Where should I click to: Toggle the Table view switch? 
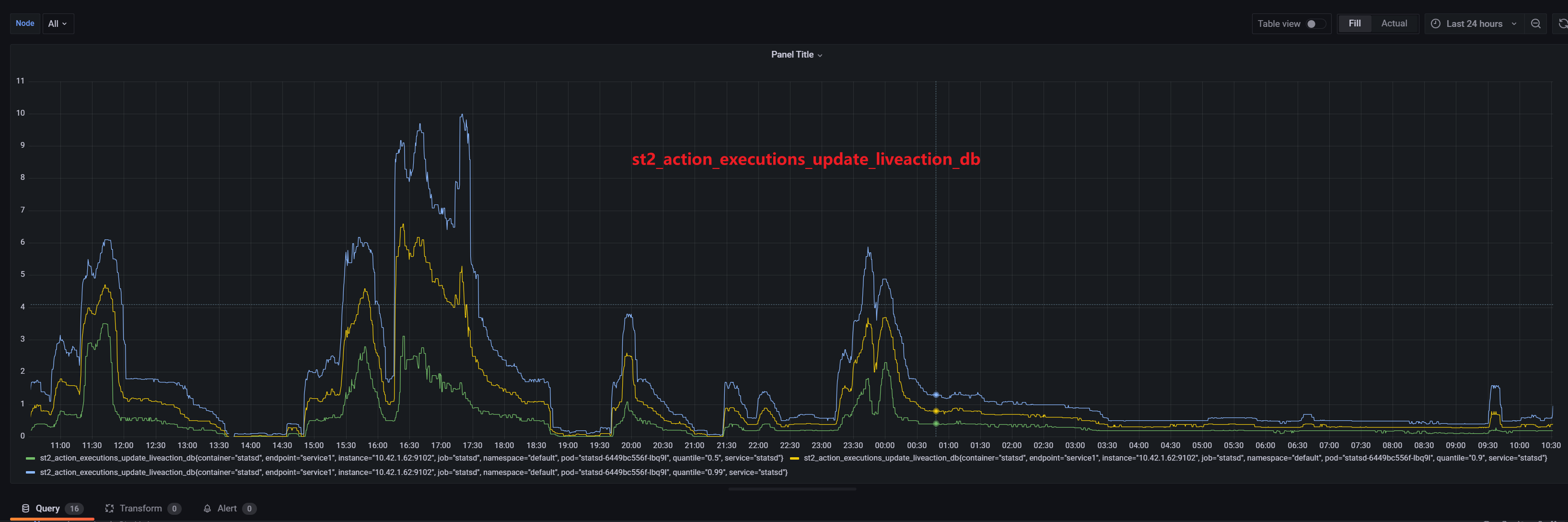coord(1315,24)
